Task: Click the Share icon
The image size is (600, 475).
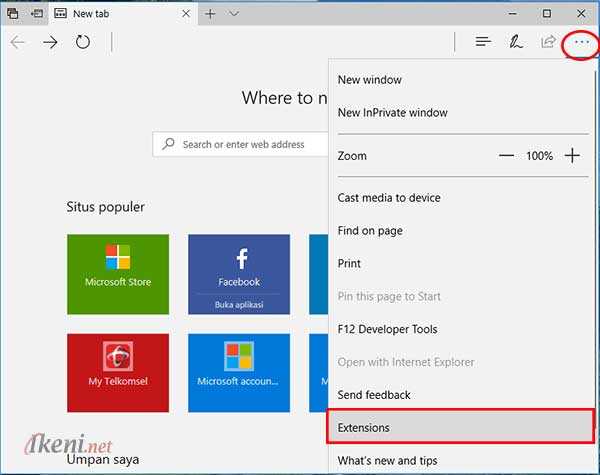Action: (548, 41)
